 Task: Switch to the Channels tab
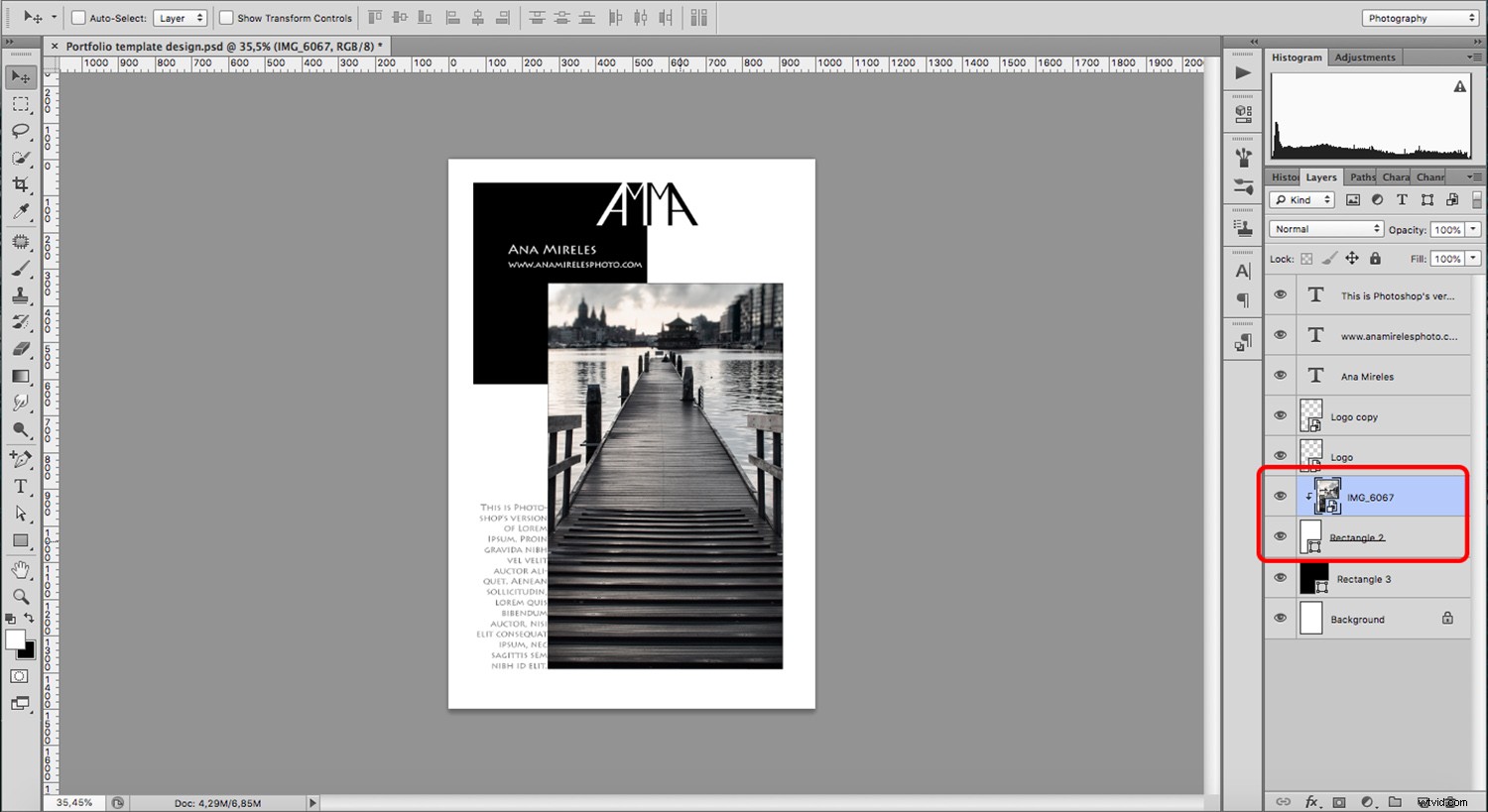tap(1429, 175)
